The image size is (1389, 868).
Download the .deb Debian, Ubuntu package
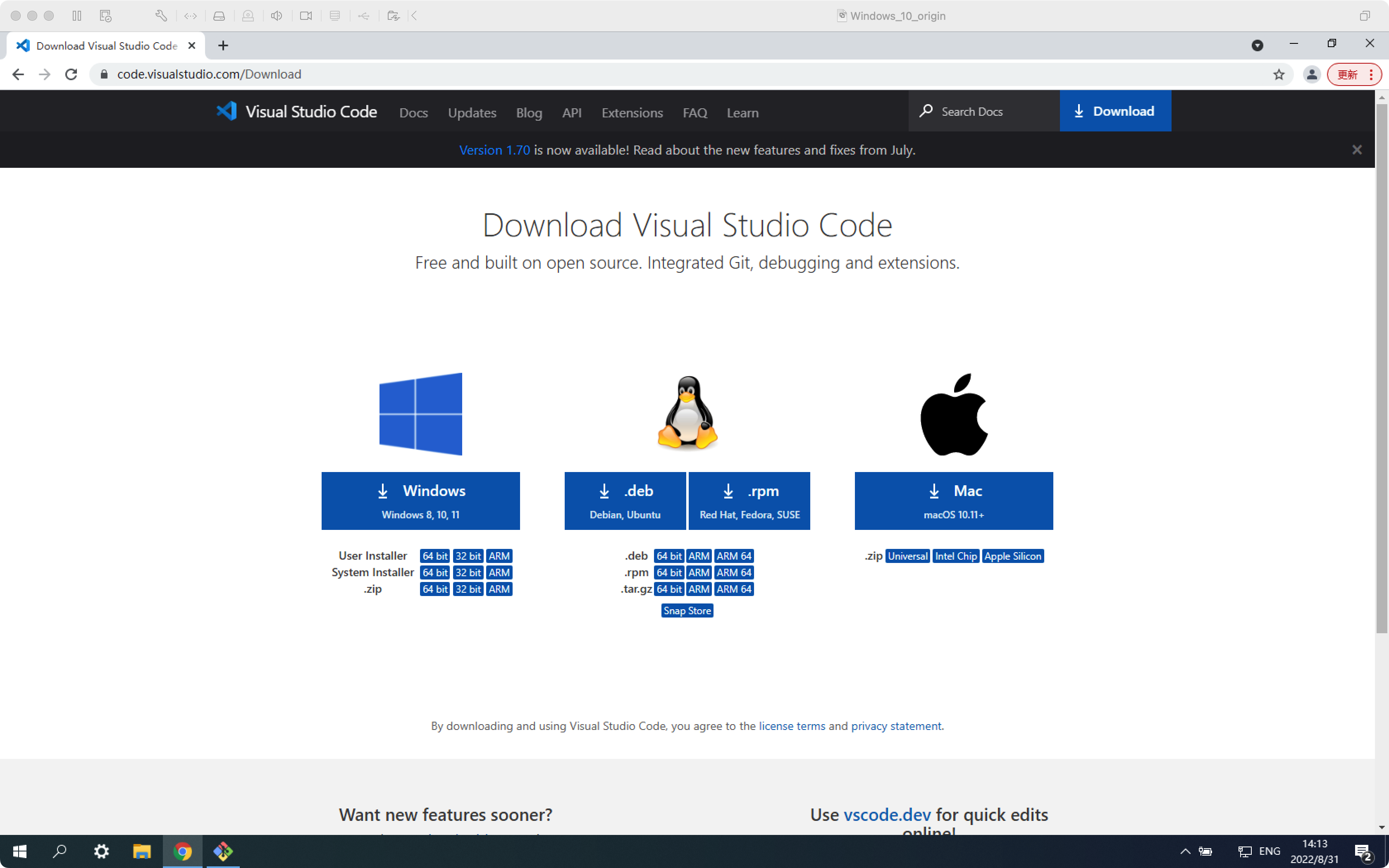point(625,501)
